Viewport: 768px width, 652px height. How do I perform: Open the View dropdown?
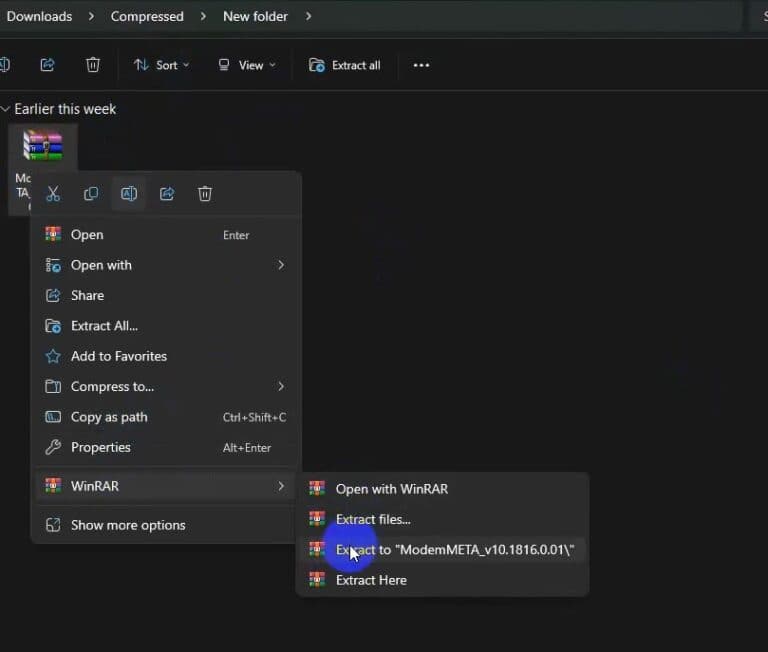pyautogui.click(x=246, y=65)
